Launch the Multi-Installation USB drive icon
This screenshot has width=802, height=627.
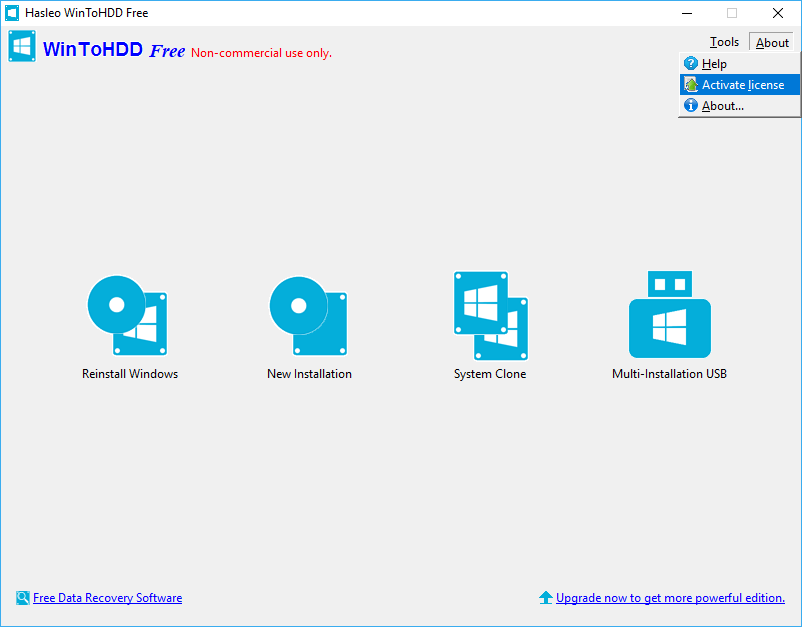pyautogui.click(x=670, y=315)
